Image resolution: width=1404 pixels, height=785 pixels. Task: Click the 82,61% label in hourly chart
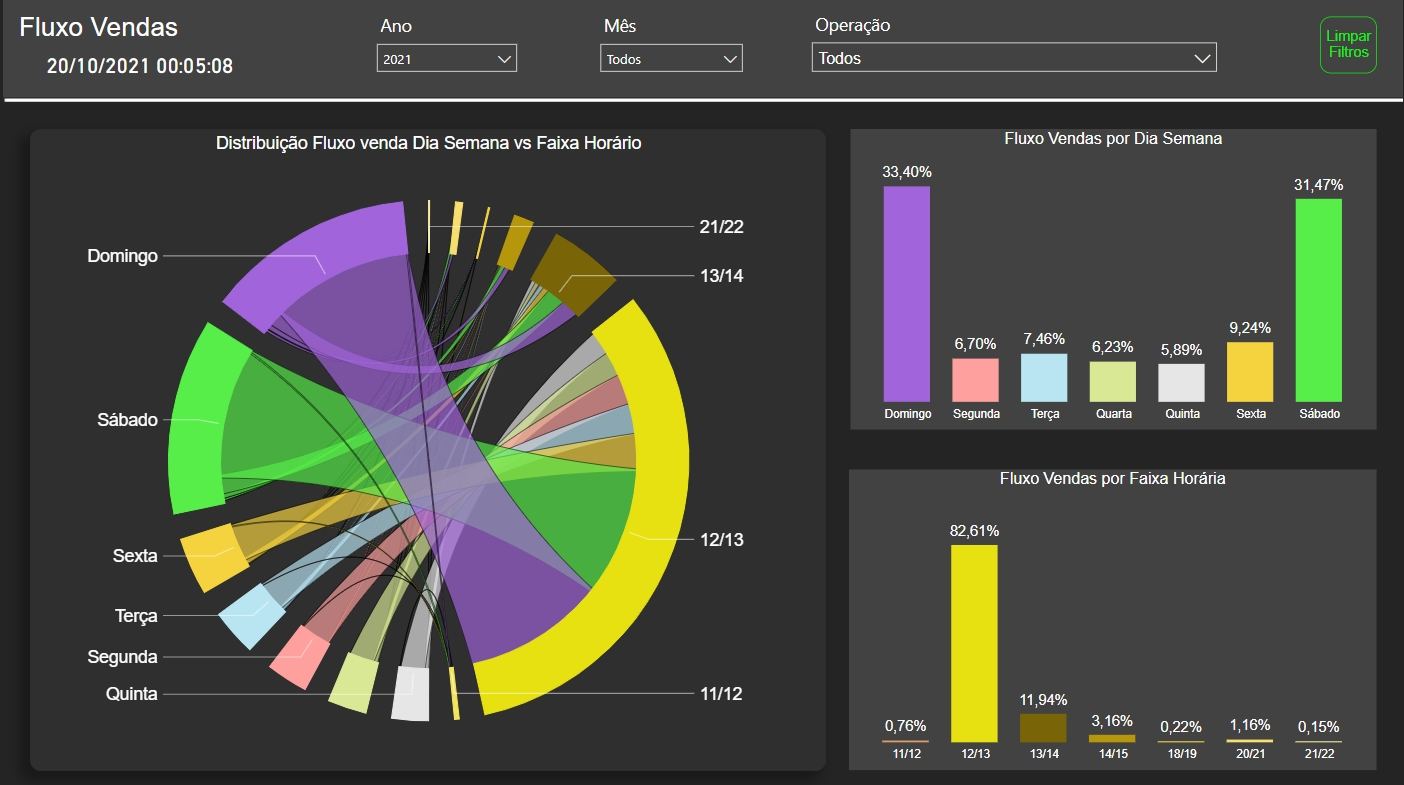click(975, 531)
